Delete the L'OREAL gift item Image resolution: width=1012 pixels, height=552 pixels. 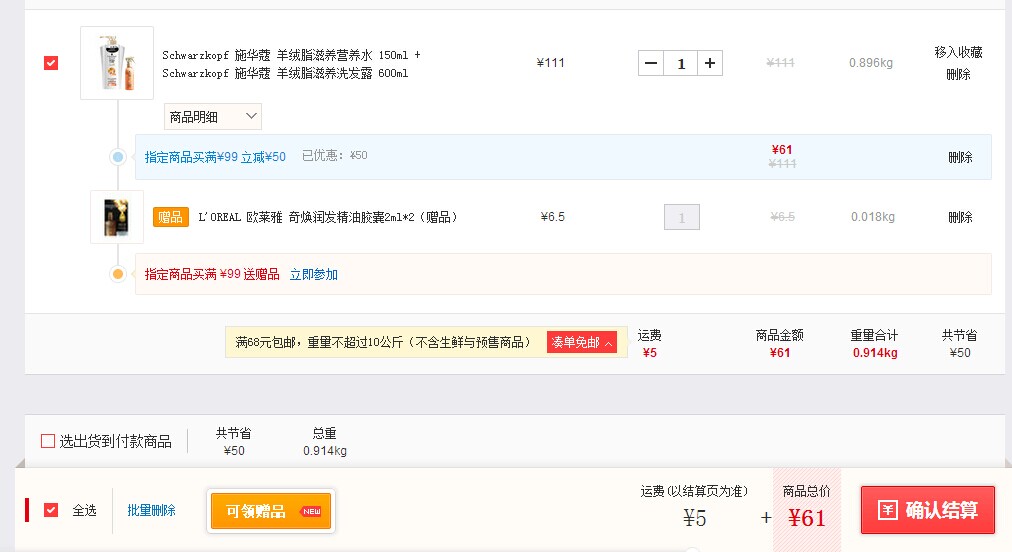tap(960, 218)
